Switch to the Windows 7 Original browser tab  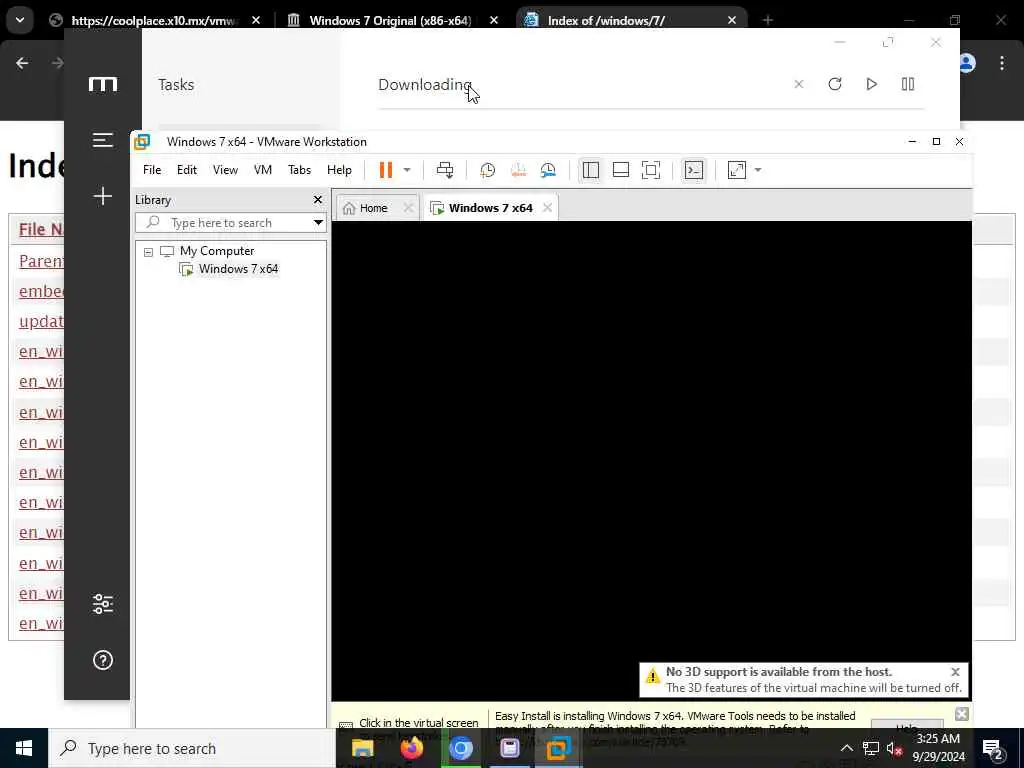[x=389, y=20]
